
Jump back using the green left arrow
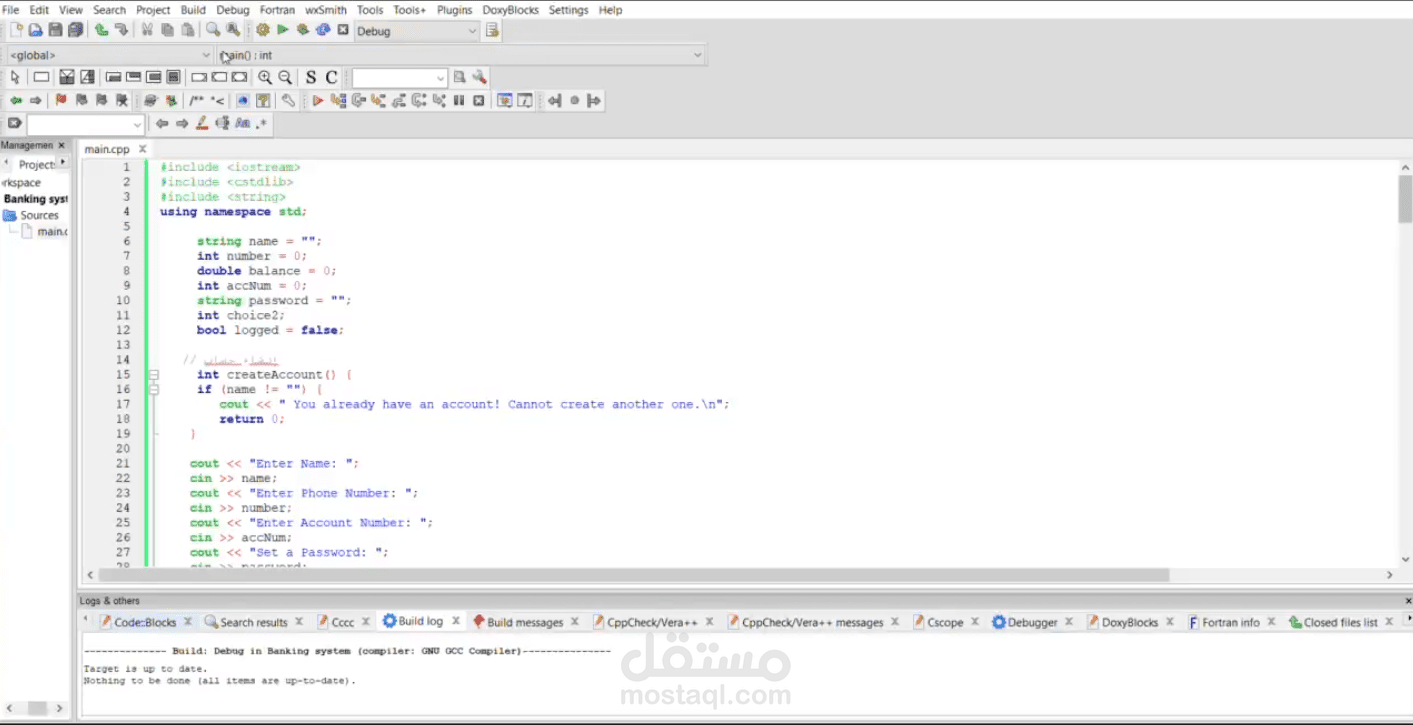(x=16, y=100)
